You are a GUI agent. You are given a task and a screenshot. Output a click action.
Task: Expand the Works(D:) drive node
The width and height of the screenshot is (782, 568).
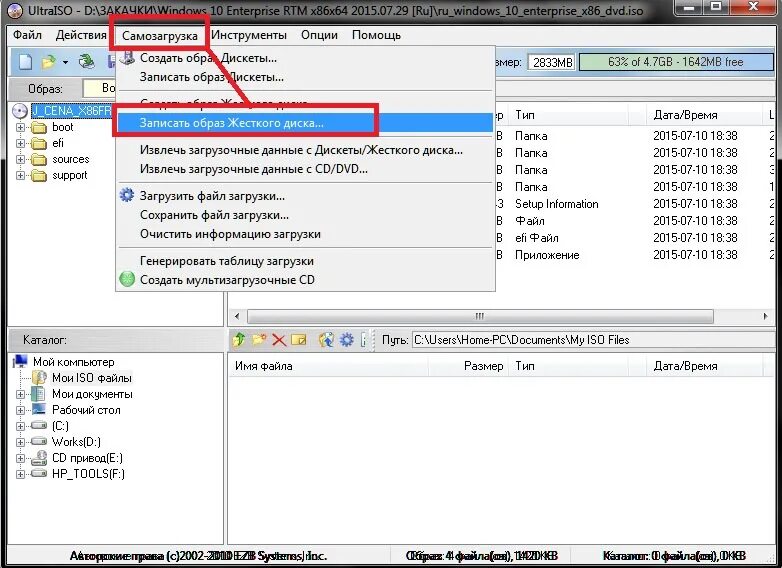coord(20,442)
